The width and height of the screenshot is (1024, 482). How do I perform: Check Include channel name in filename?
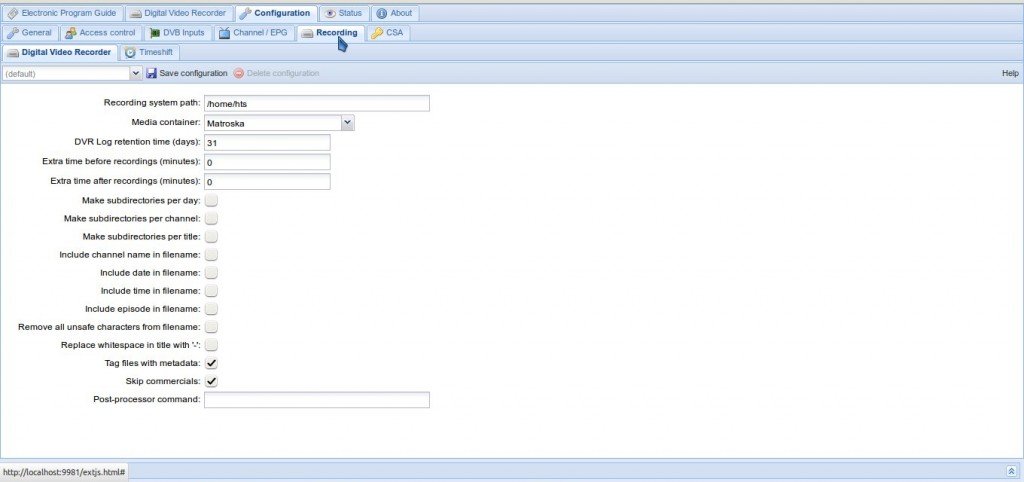211,255
